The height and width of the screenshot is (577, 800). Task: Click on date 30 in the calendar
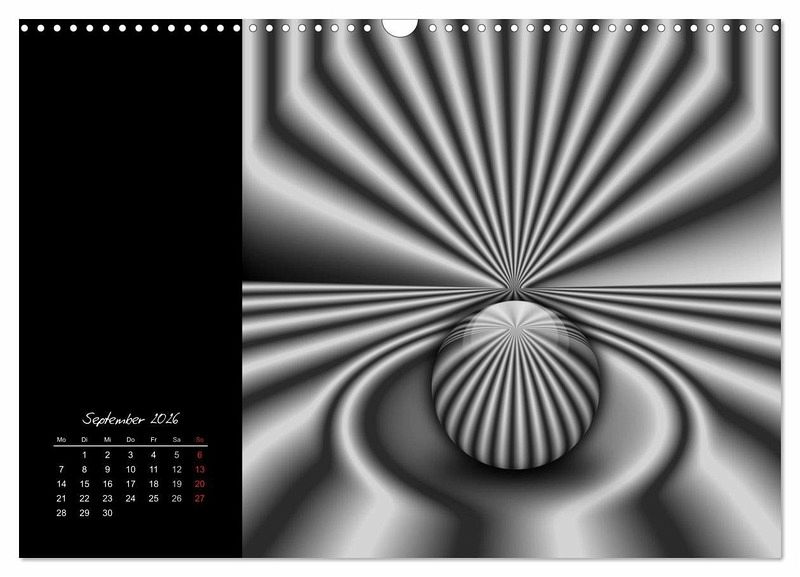tap(107, 513)
